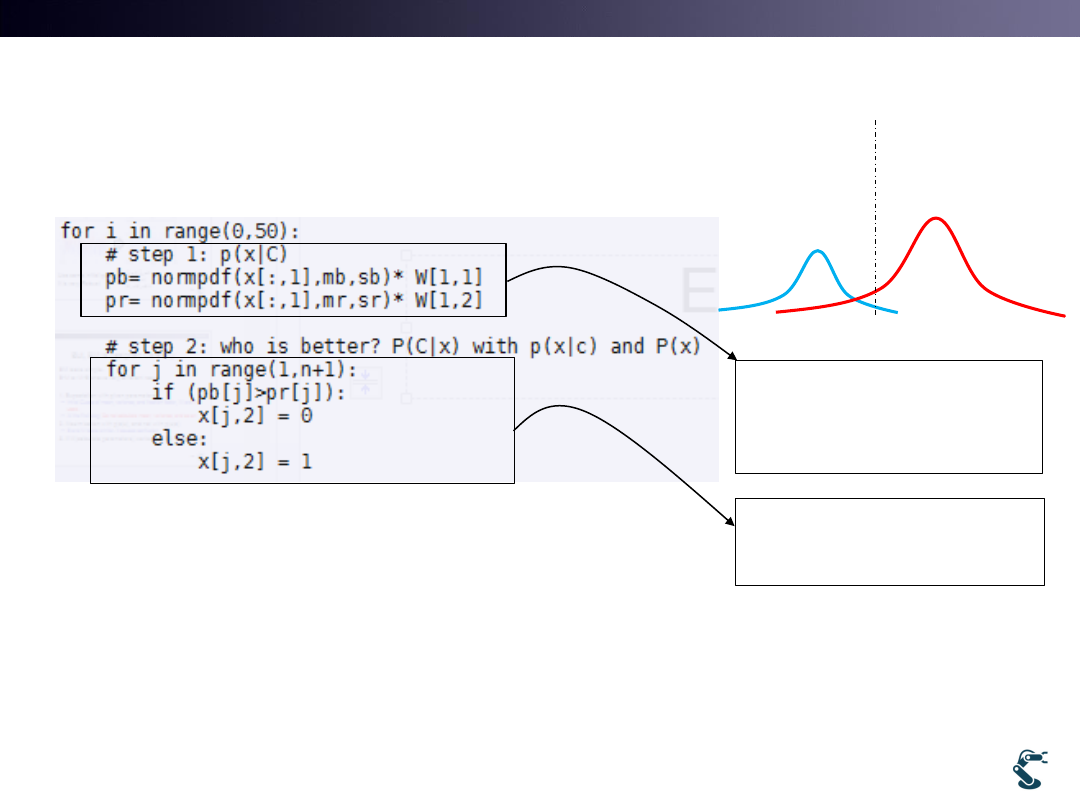This screenshot has height=810, width=1080.
Task: Select the lower empty text box
Action: coord(889,541)
